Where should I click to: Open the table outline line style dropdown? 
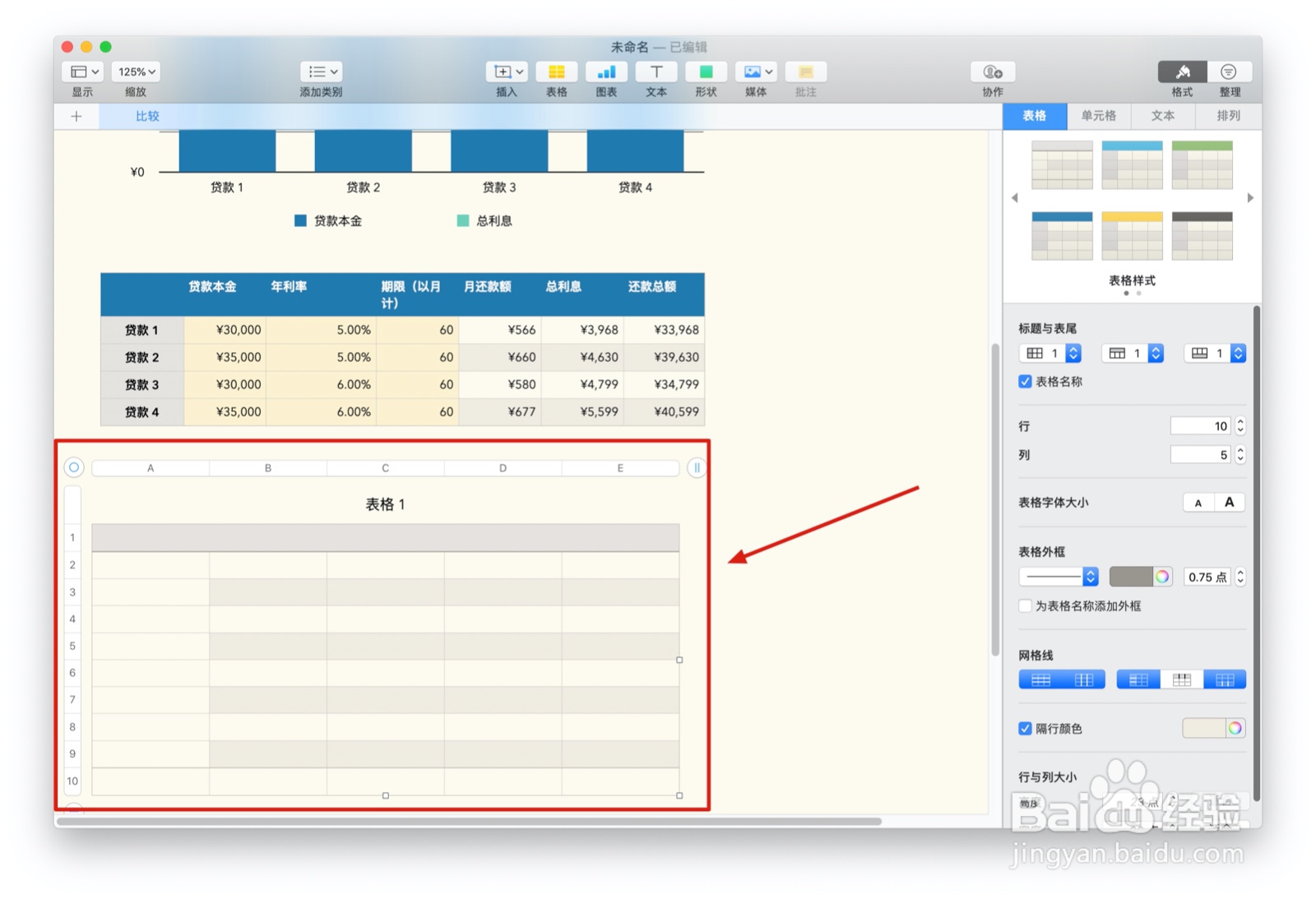(1059, 577)
